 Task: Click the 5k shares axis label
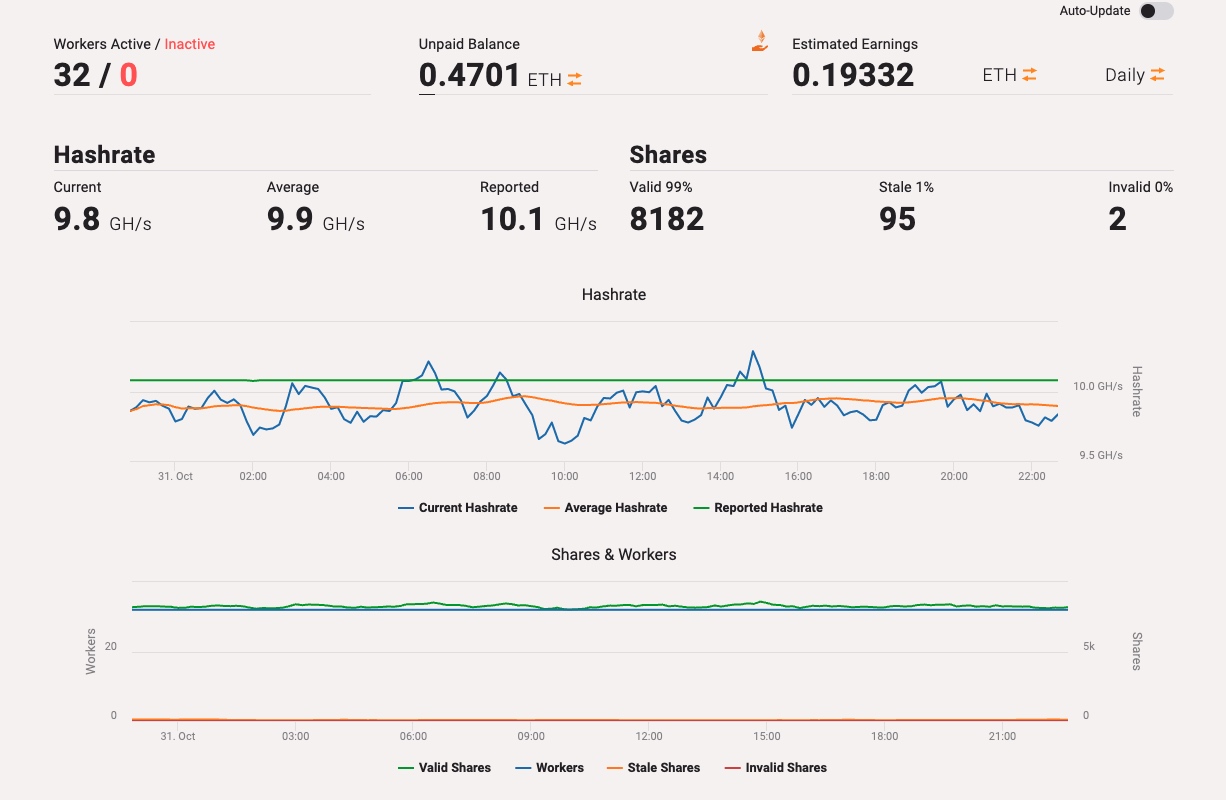[x=1089, y=647]
